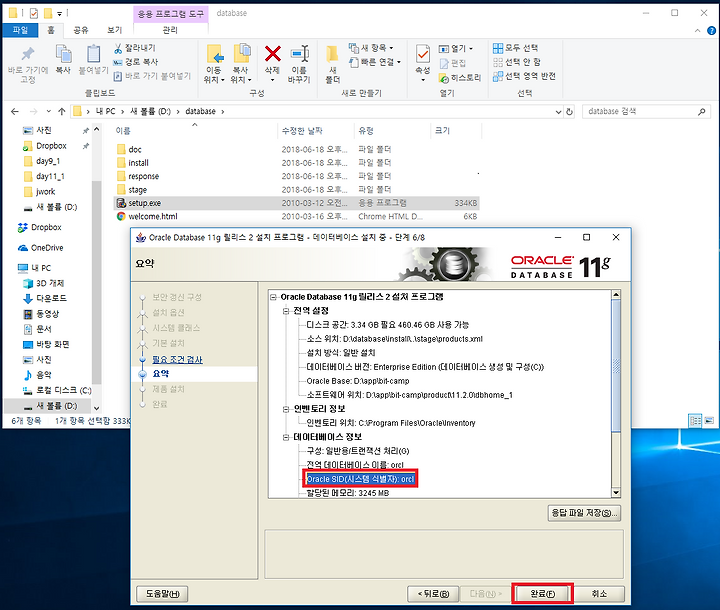Image resolution: width=720 pixels, height=610 pixels.
Task: Click jwork folder in Quick access
Action: click(39, 192)
